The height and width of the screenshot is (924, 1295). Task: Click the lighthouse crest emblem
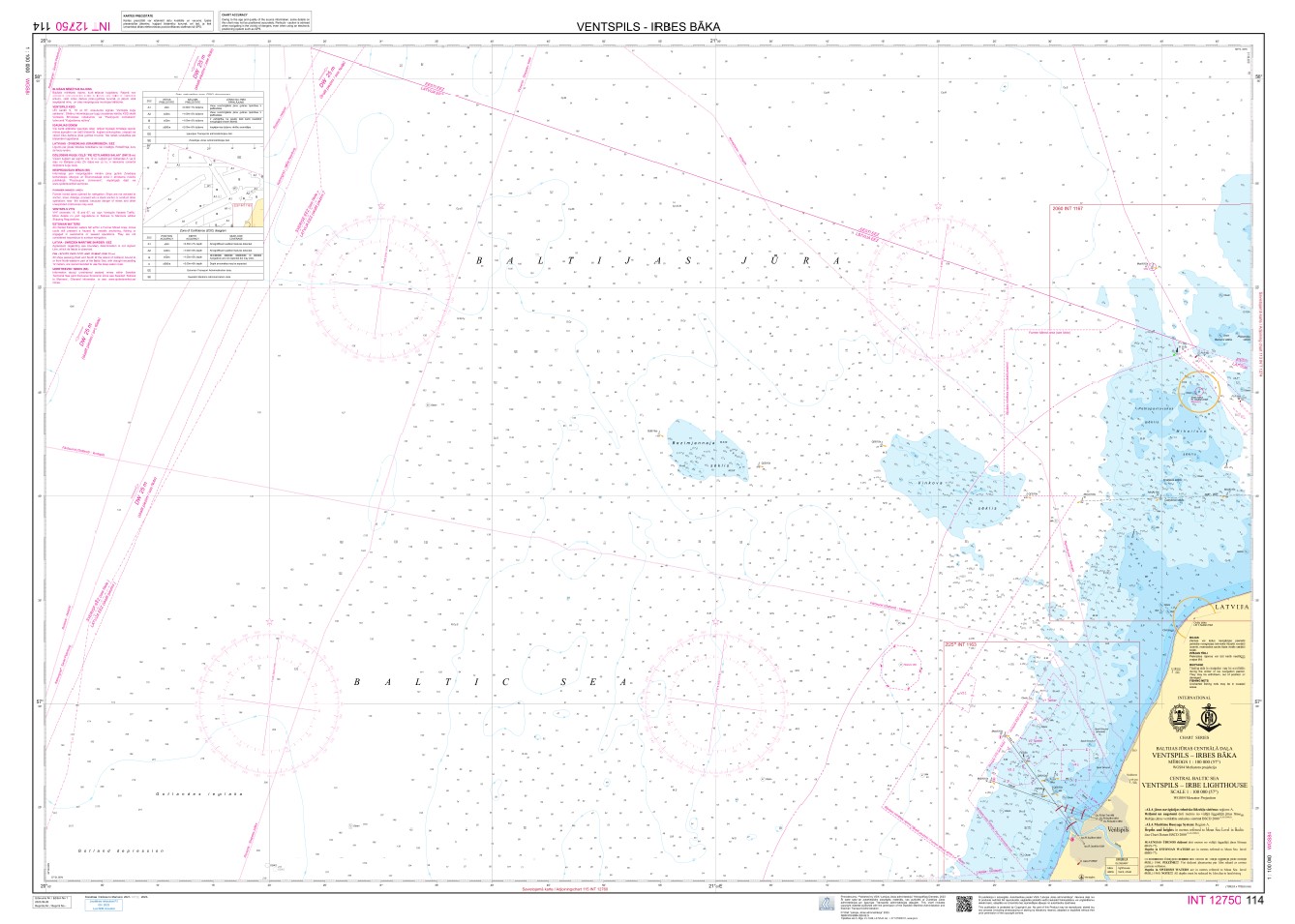(1180, 718)
